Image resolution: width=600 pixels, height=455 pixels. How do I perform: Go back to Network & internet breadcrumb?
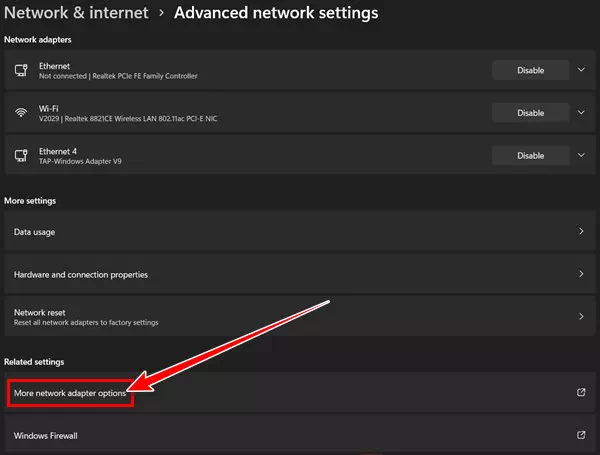(76, 13)
